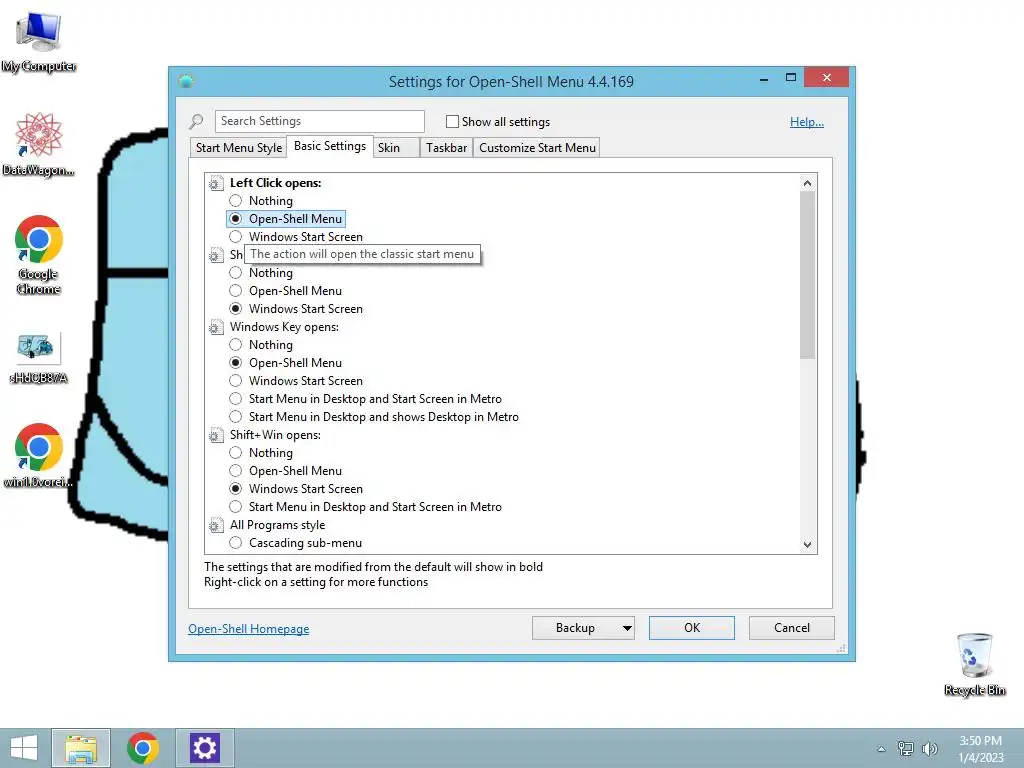1024x768 pixels.
Task: Click the settings list scrollbar thumb
Action: 807,275
